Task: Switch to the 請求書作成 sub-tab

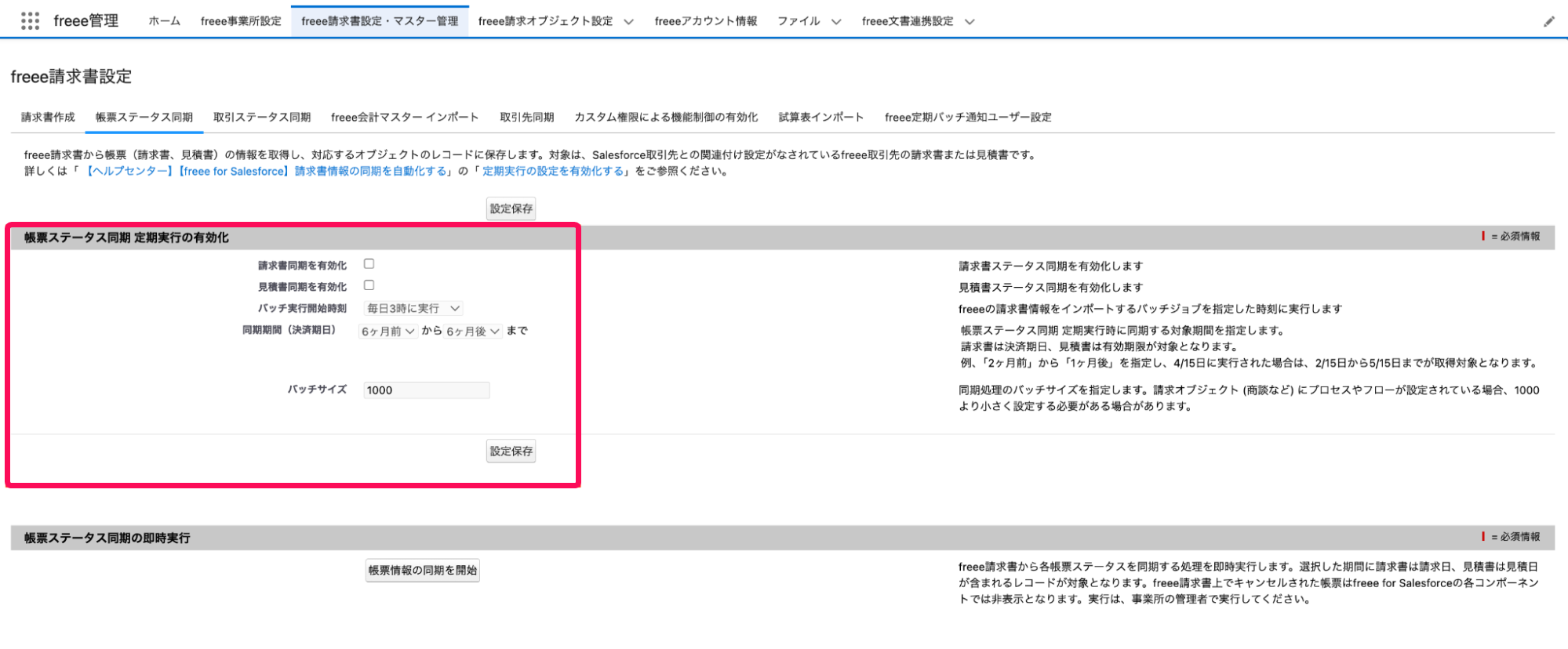Action: tap(48, 118)
